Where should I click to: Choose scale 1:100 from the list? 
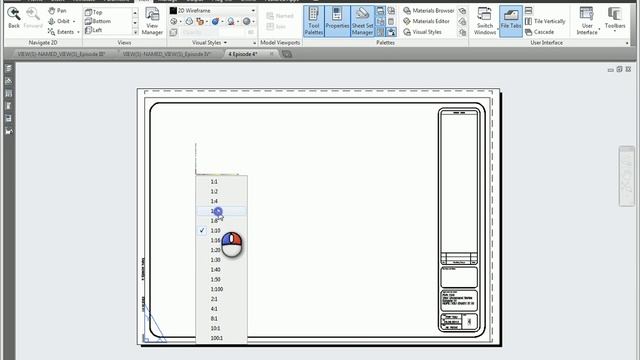tap(222, 289)
